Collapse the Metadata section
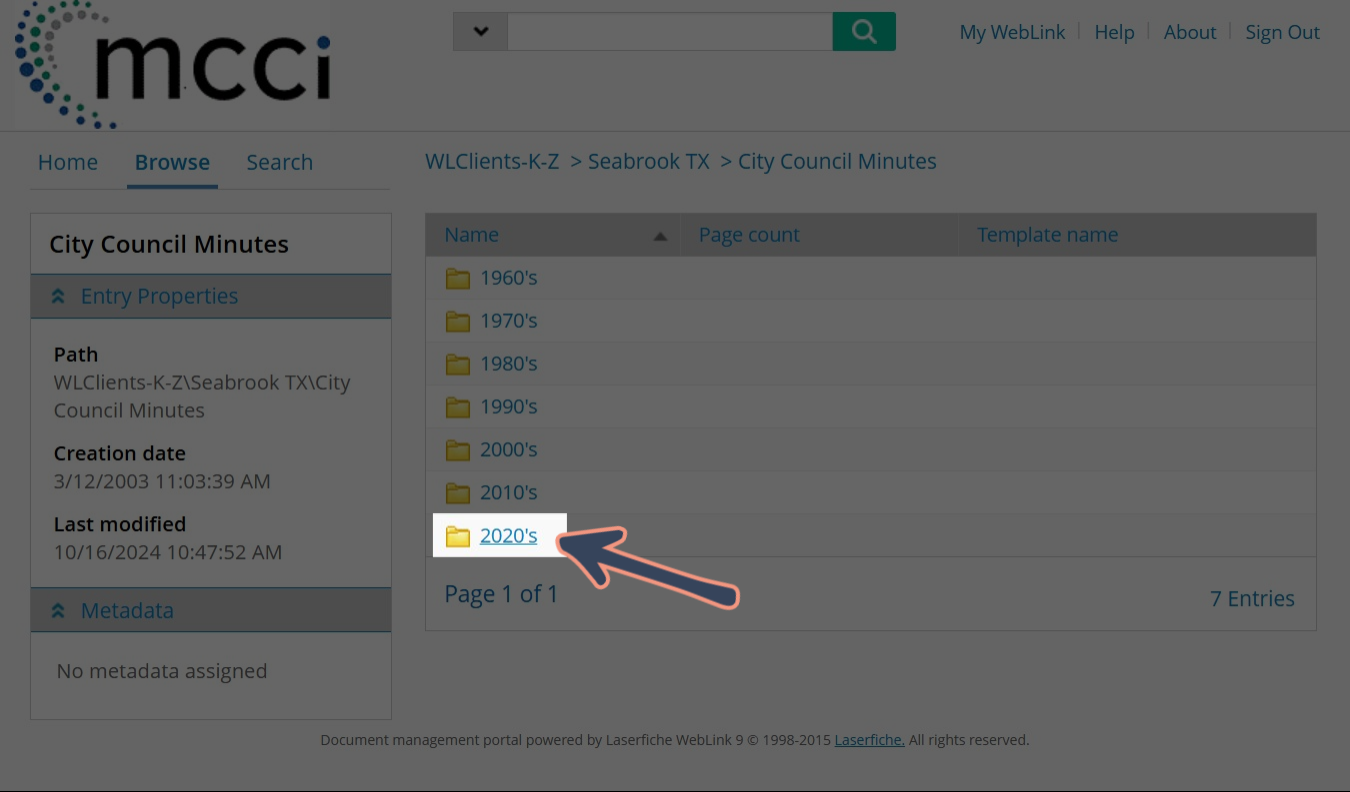1350x792 pixels. click(x=58, y=611)
